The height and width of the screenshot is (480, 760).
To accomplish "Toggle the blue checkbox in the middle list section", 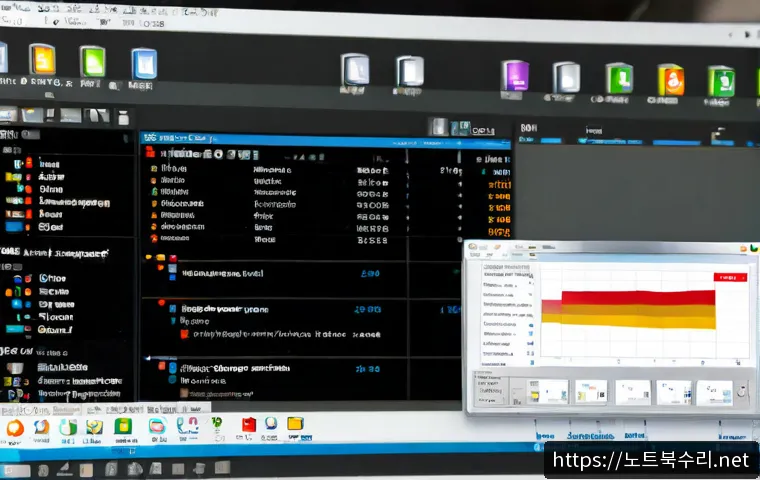I will point(173,309).
